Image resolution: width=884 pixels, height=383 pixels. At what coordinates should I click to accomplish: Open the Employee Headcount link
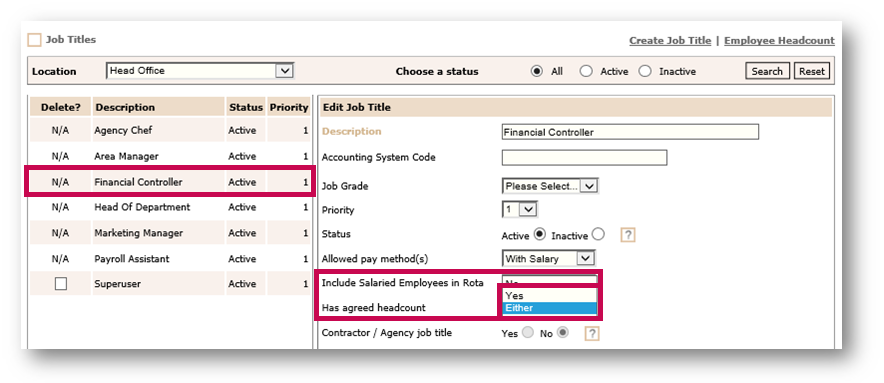pyautogui.click(x=779, y=41)
